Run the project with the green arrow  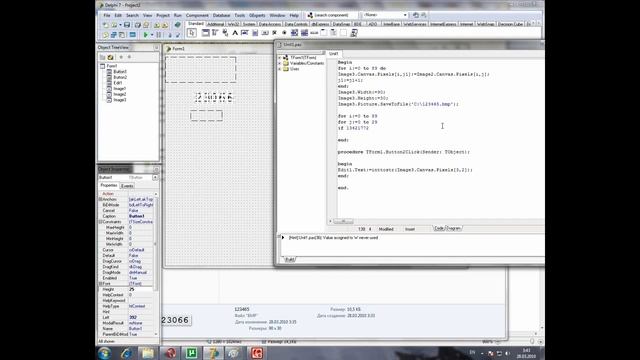(145, 36)
